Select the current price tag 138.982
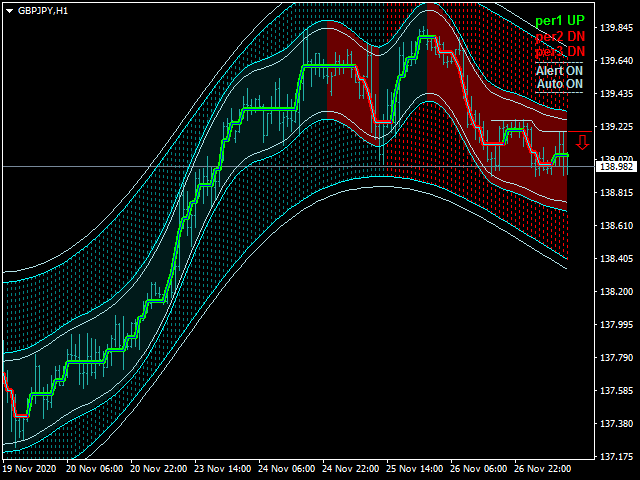Viewport: 640px width, 480px height. point(616,167)
